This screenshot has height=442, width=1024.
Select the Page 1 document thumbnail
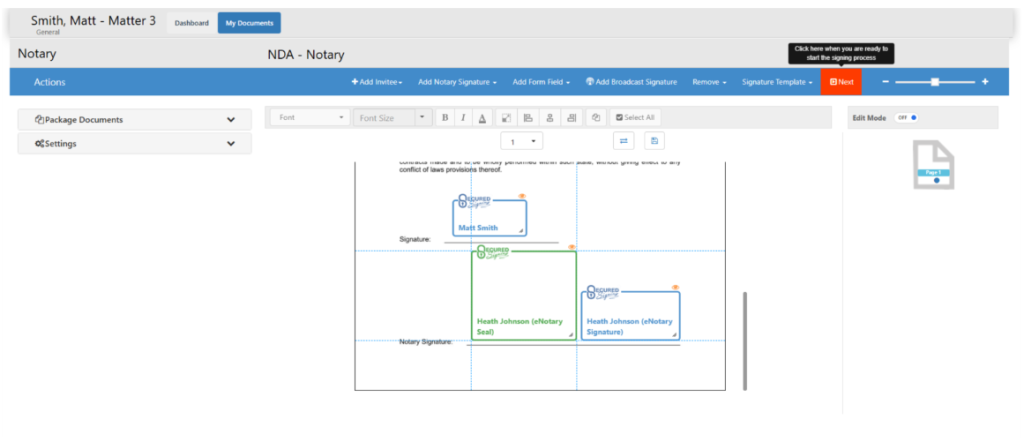[934, 165]
